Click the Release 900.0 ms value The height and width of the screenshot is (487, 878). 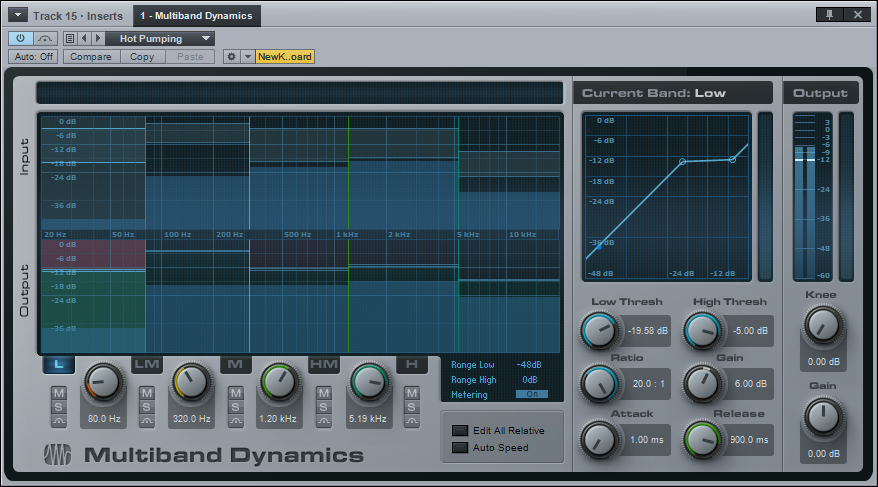[x=749, y=440]
